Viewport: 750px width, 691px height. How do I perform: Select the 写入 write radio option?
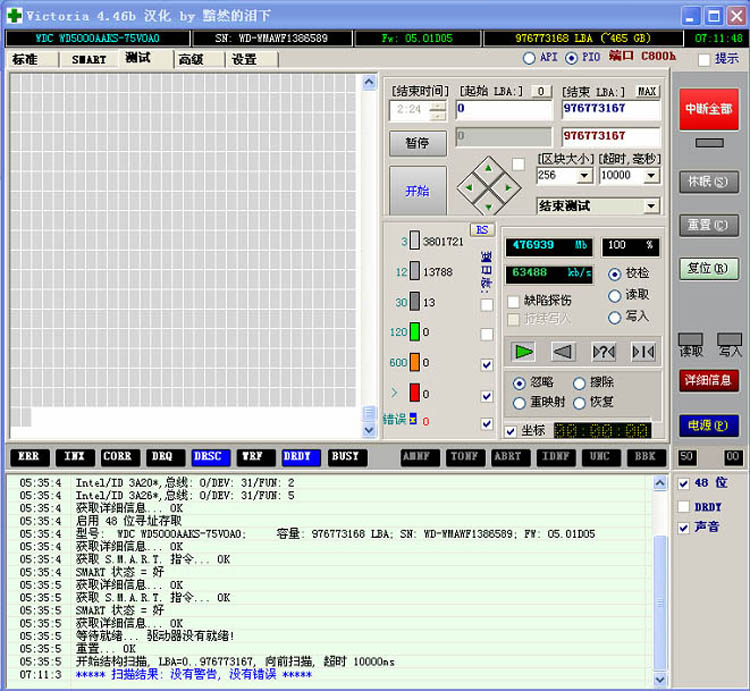point(614,318)
